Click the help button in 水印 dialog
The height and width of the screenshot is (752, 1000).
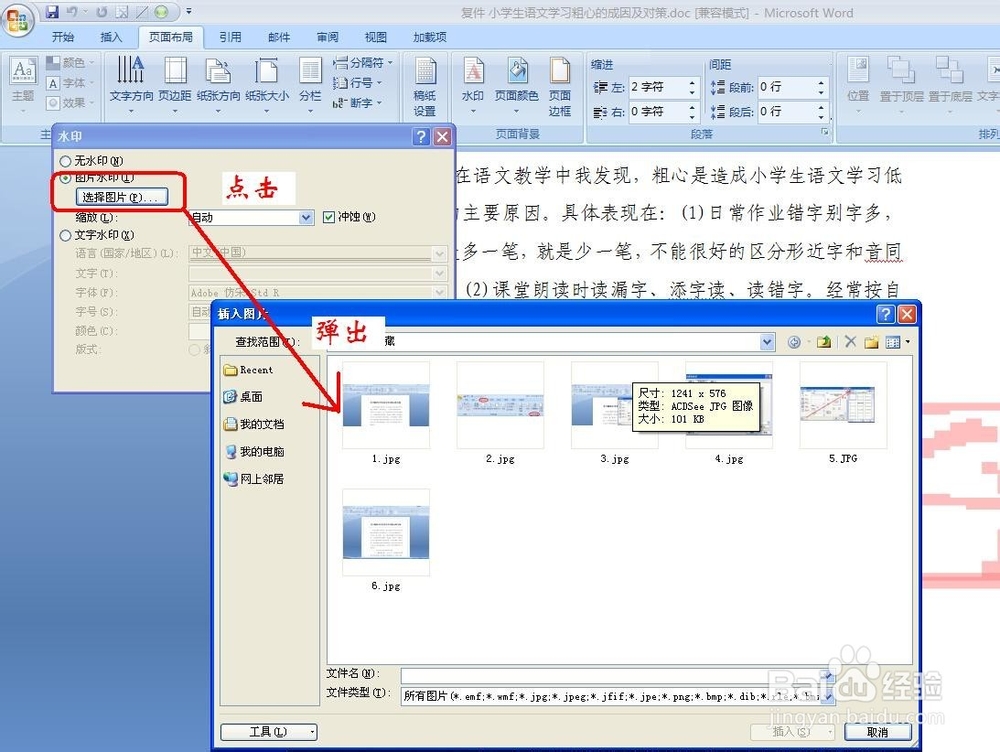[421, 136]
